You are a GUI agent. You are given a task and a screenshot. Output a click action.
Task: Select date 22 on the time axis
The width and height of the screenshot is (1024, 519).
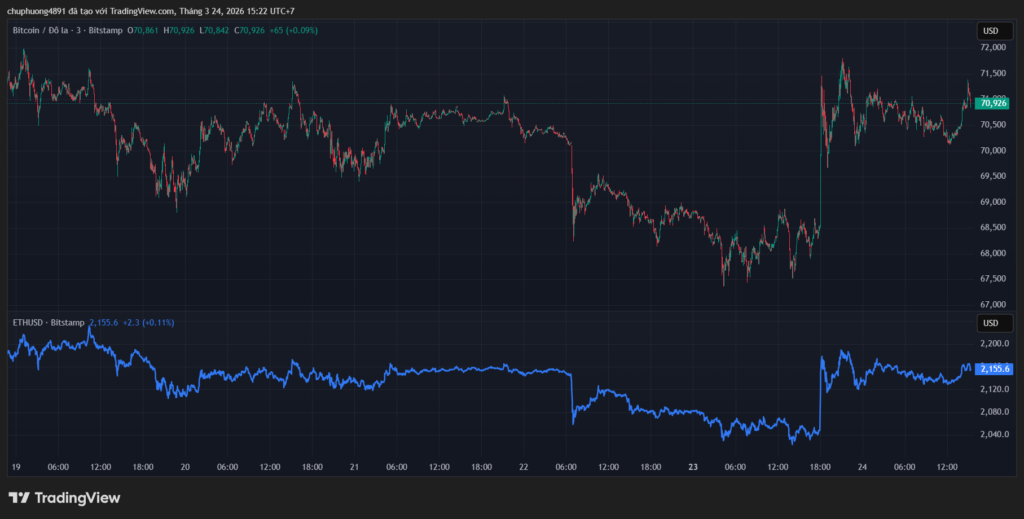point(523,466)
